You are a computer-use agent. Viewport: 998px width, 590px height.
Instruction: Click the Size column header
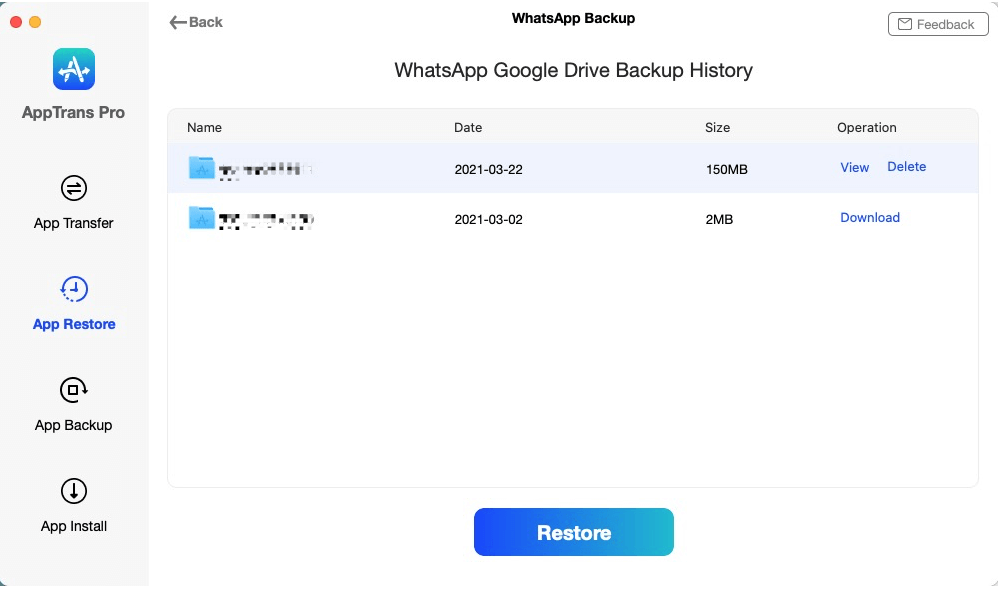[717, 127]
